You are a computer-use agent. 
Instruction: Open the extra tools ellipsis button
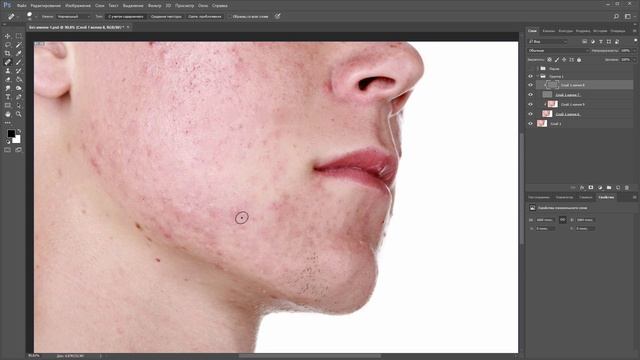[7, 122]
